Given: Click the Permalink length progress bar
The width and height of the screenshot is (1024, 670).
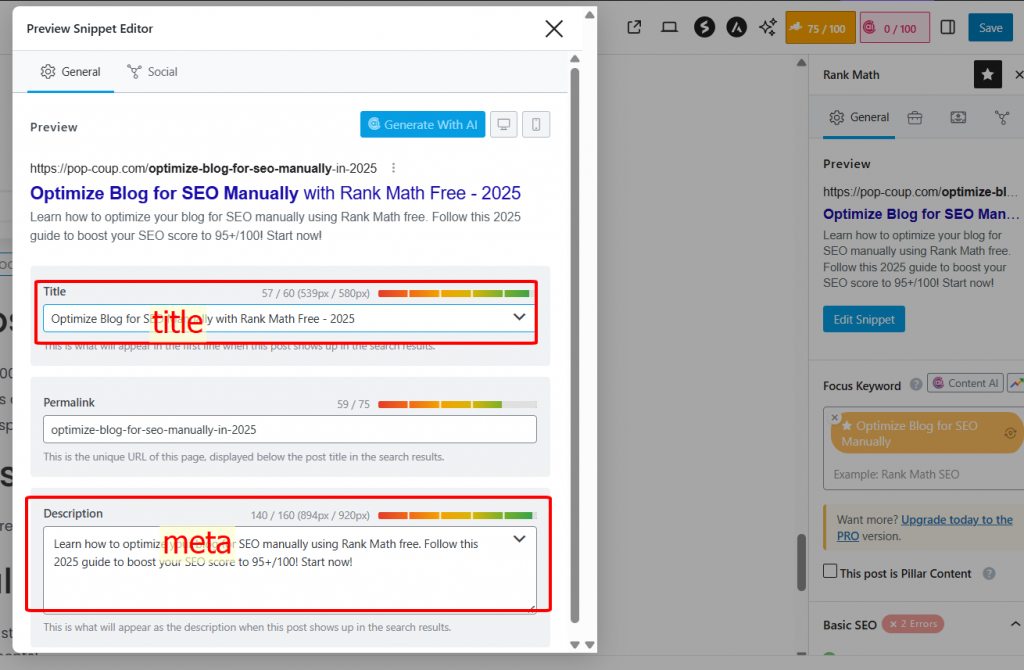Looking at the screenshot, I should [457, 404].
